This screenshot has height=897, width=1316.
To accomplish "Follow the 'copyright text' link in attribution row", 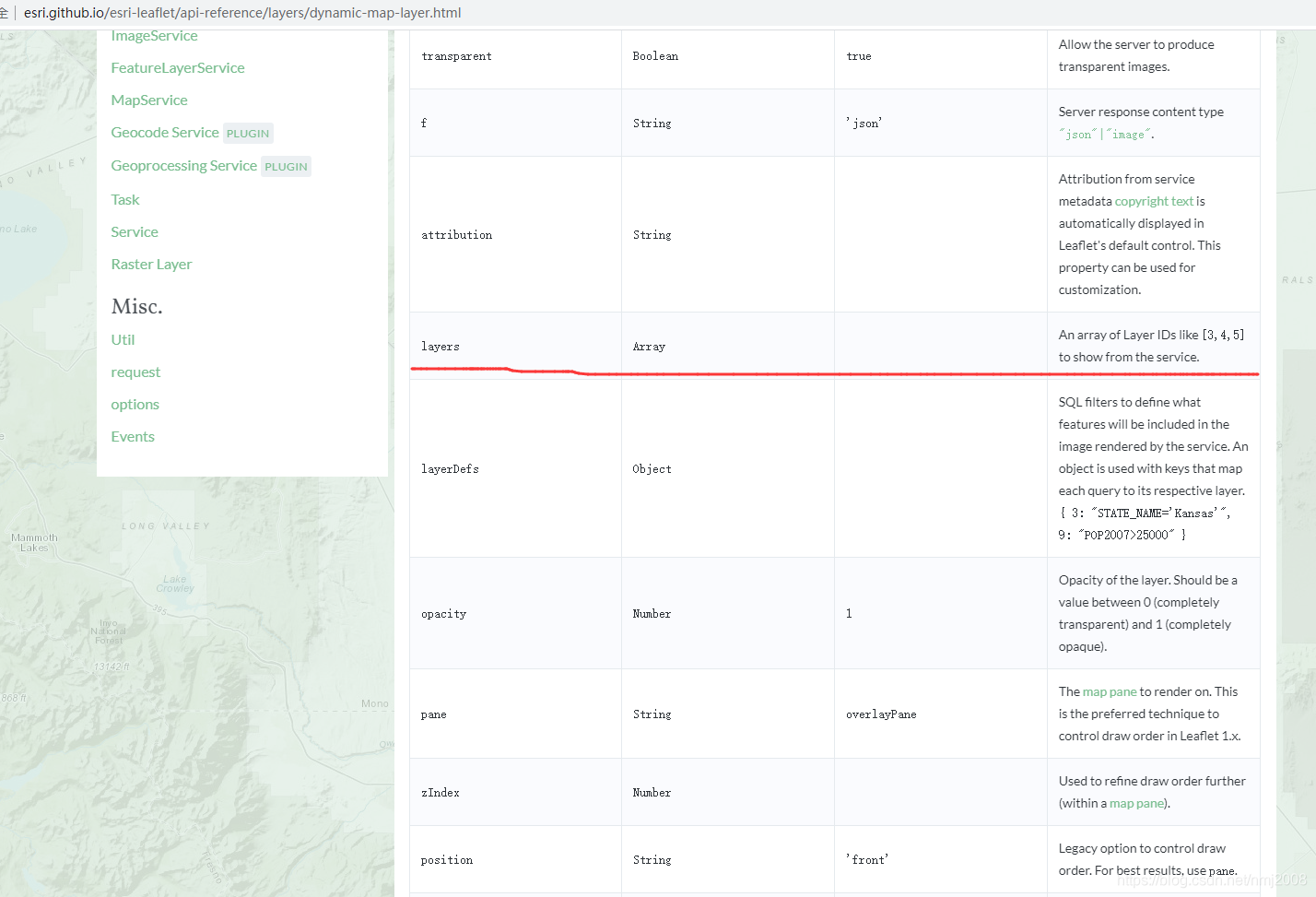I will 1154,201.
